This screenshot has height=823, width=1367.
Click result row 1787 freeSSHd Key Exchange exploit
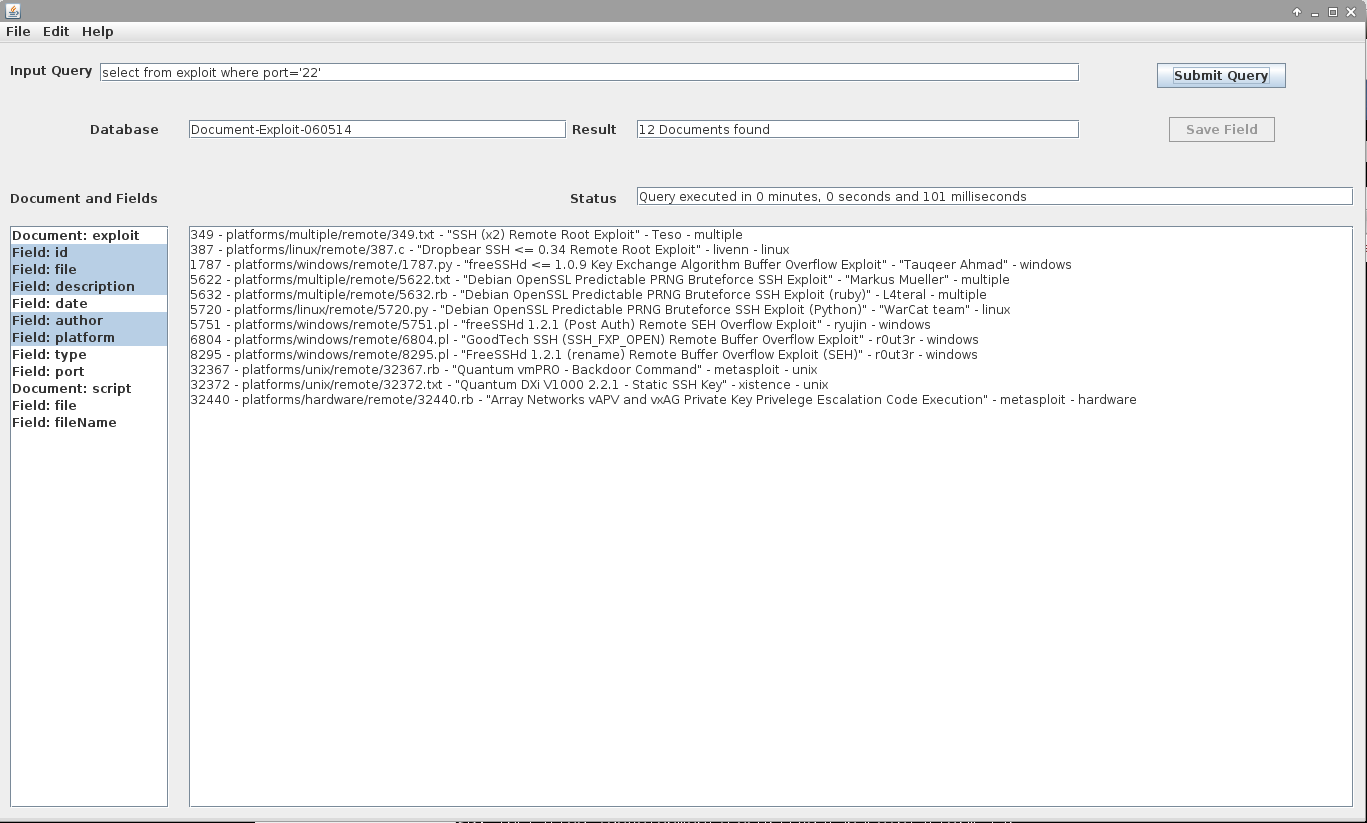pyautogui.click(x=630, y=265)
